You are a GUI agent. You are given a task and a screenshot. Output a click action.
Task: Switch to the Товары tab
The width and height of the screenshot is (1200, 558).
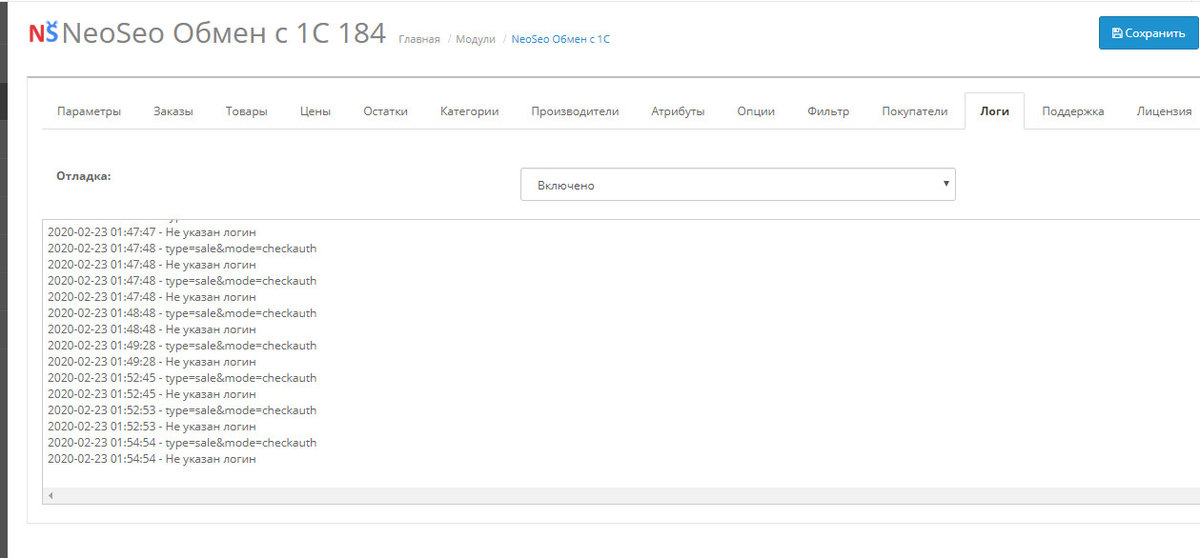pos(246,111)
